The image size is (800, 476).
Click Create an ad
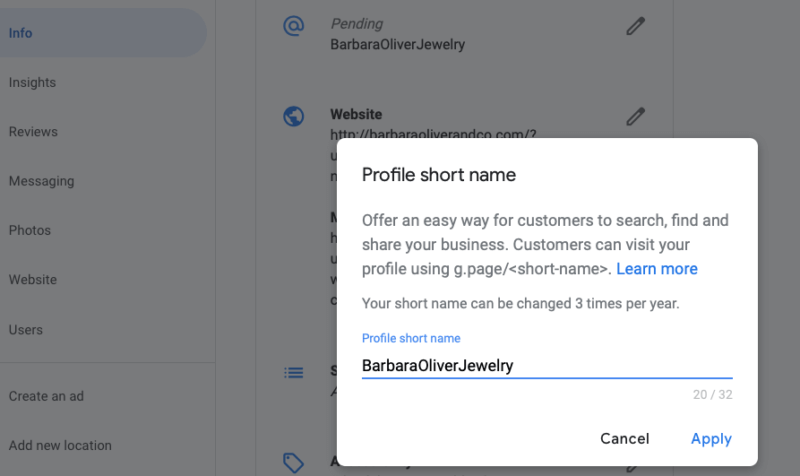[46, 396]
